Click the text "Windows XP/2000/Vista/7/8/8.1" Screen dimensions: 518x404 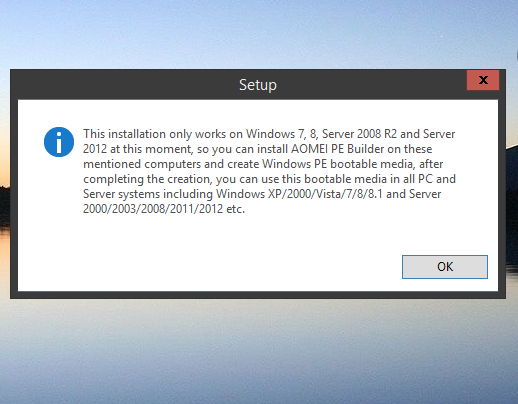299,194
